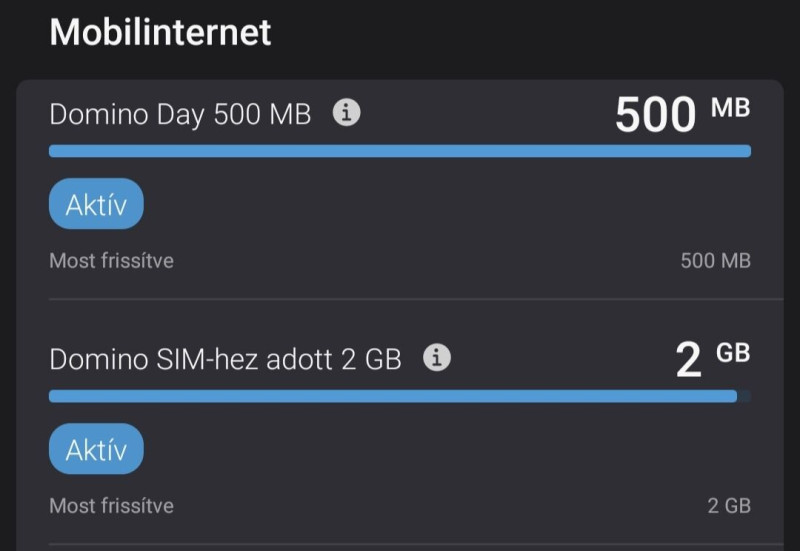
Task: Click the small 2 GB total label
Action: pos(729,506)
